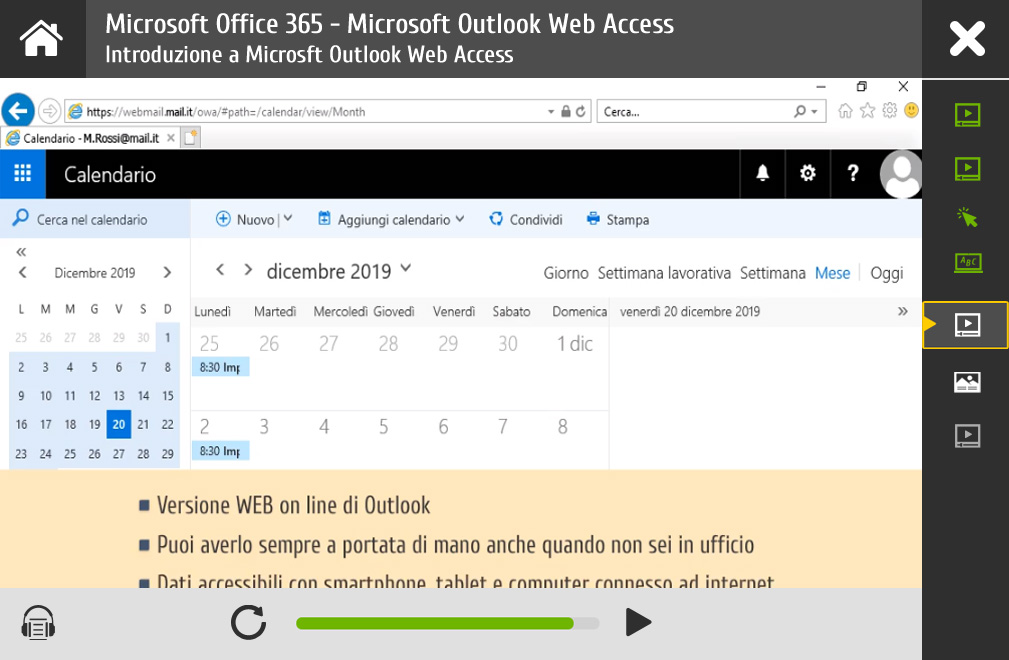Open the address bar history dropdown arrow
1009x660 pixels.
(x=551, y=111)
